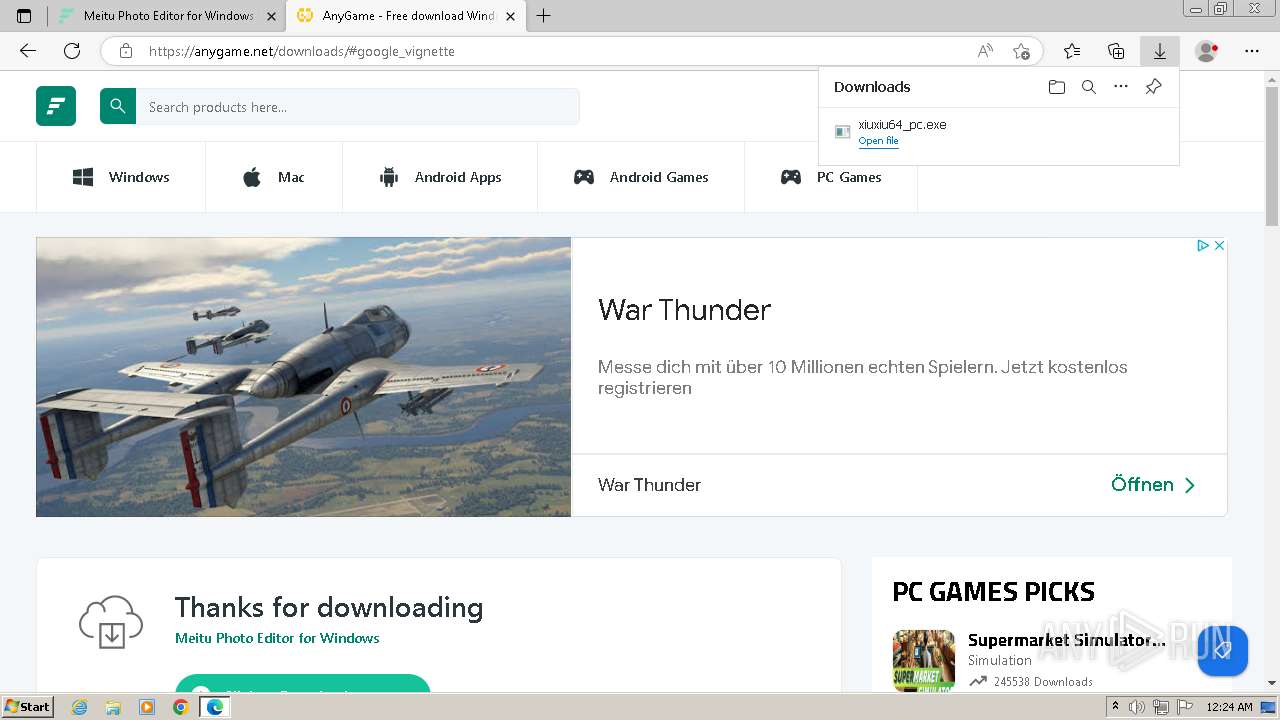Open Read aloud in address bar

coord(985,51)
